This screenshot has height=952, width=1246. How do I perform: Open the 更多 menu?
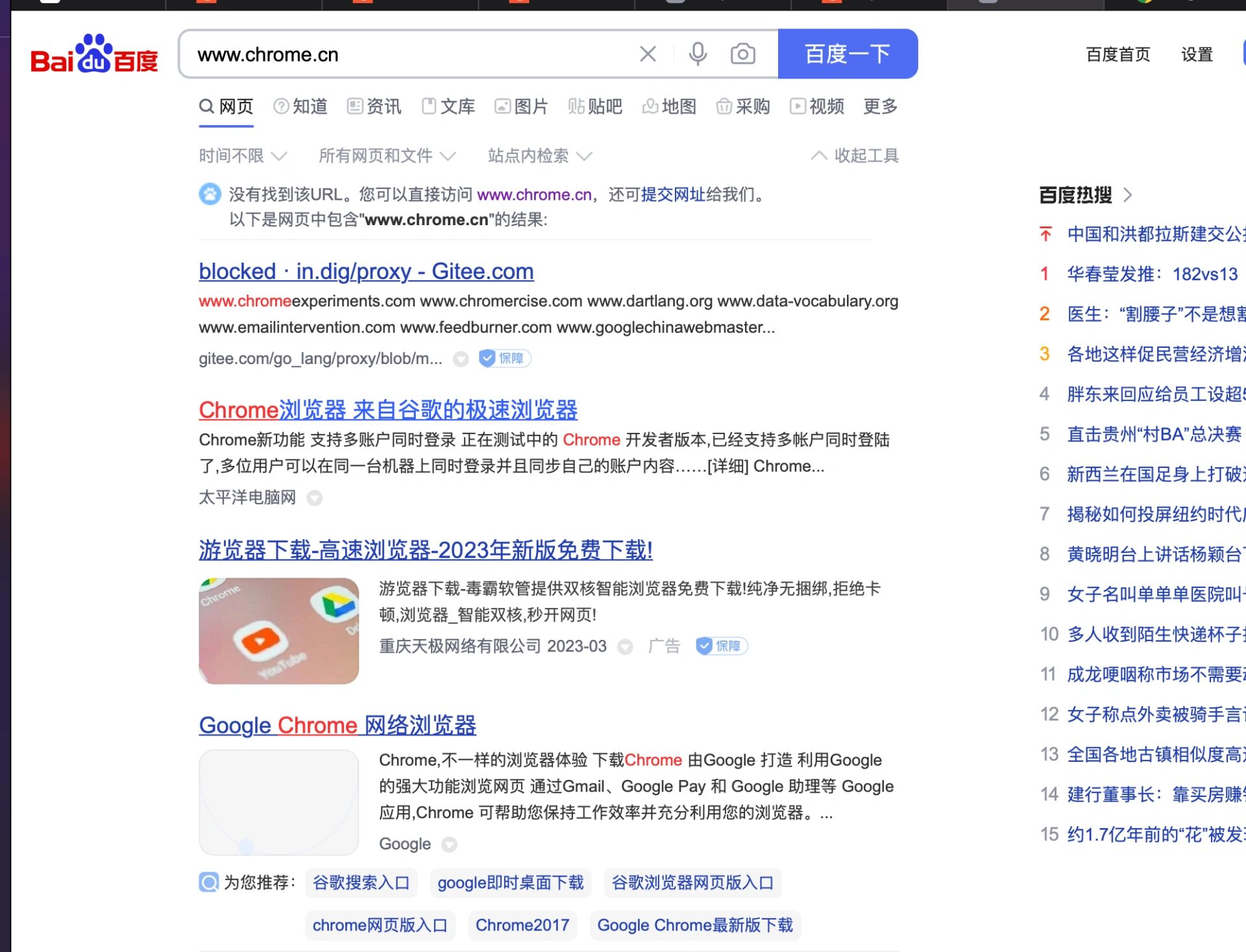(881, 106)
